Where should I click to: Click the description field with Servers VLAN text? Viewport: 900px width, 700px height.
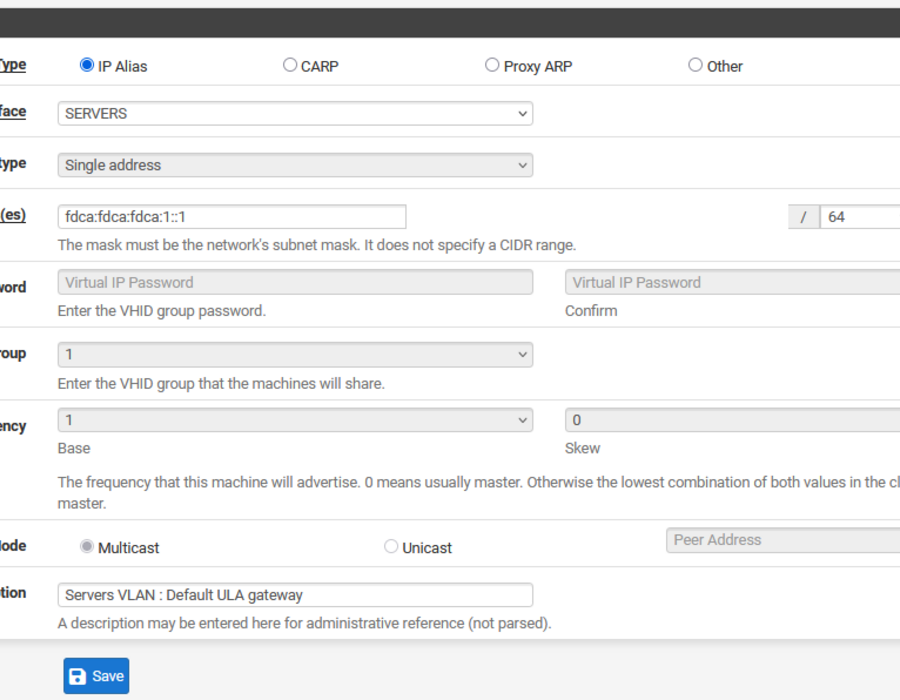[x=295, y=595]
